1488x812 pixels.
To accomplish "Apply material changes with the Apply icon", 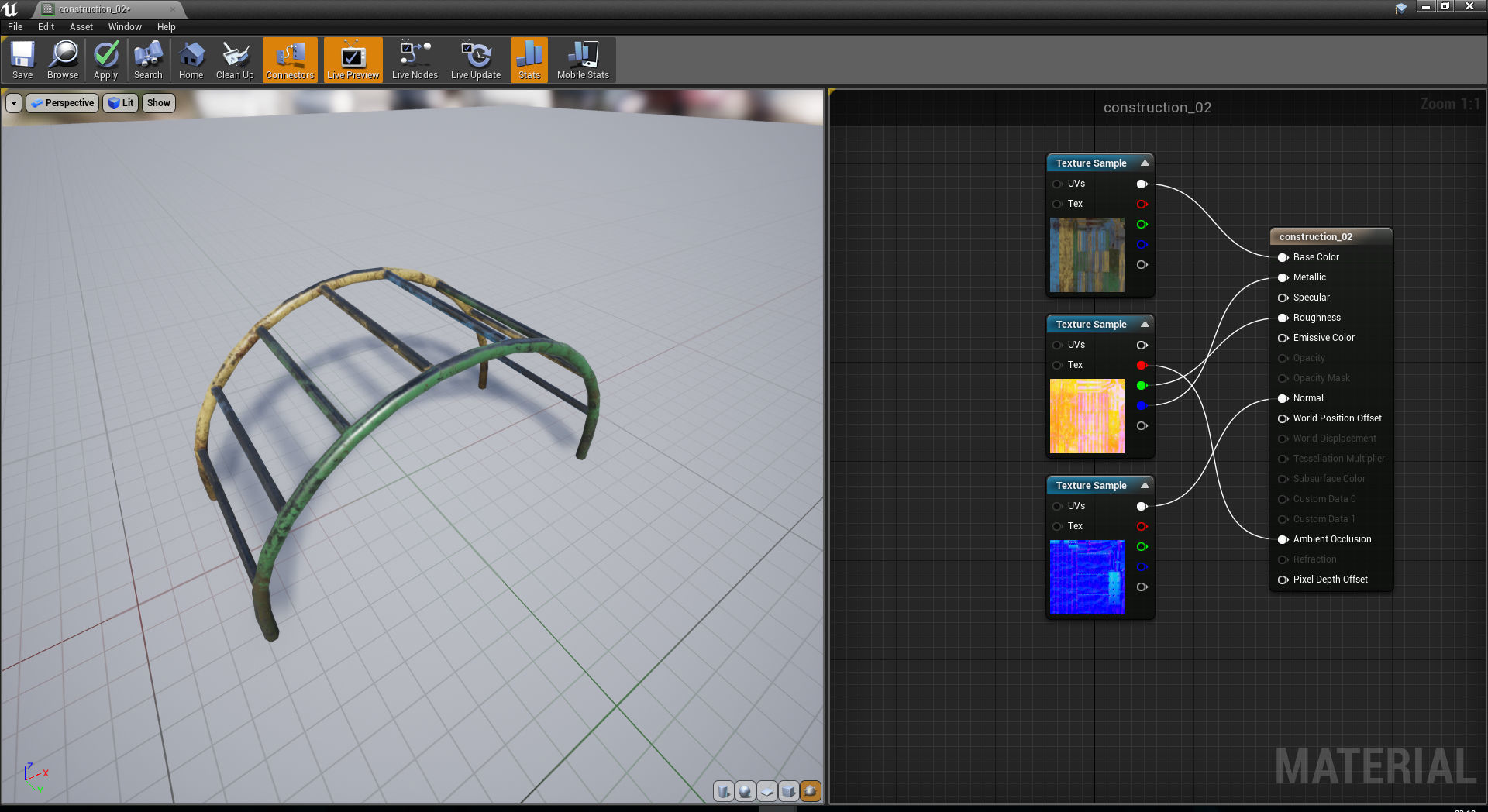I will [x=106, y=60].
